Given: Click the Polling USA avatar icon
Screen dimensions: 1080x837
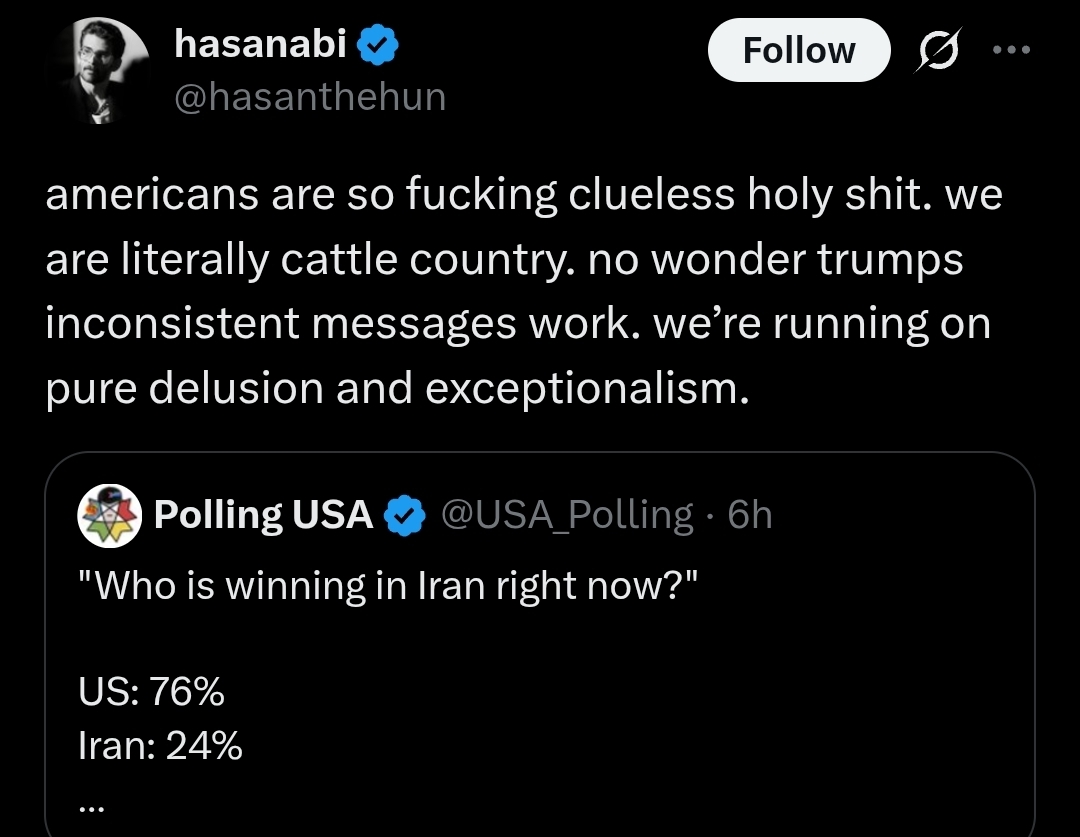Looking at the screenshot, I should click(108, 515).
